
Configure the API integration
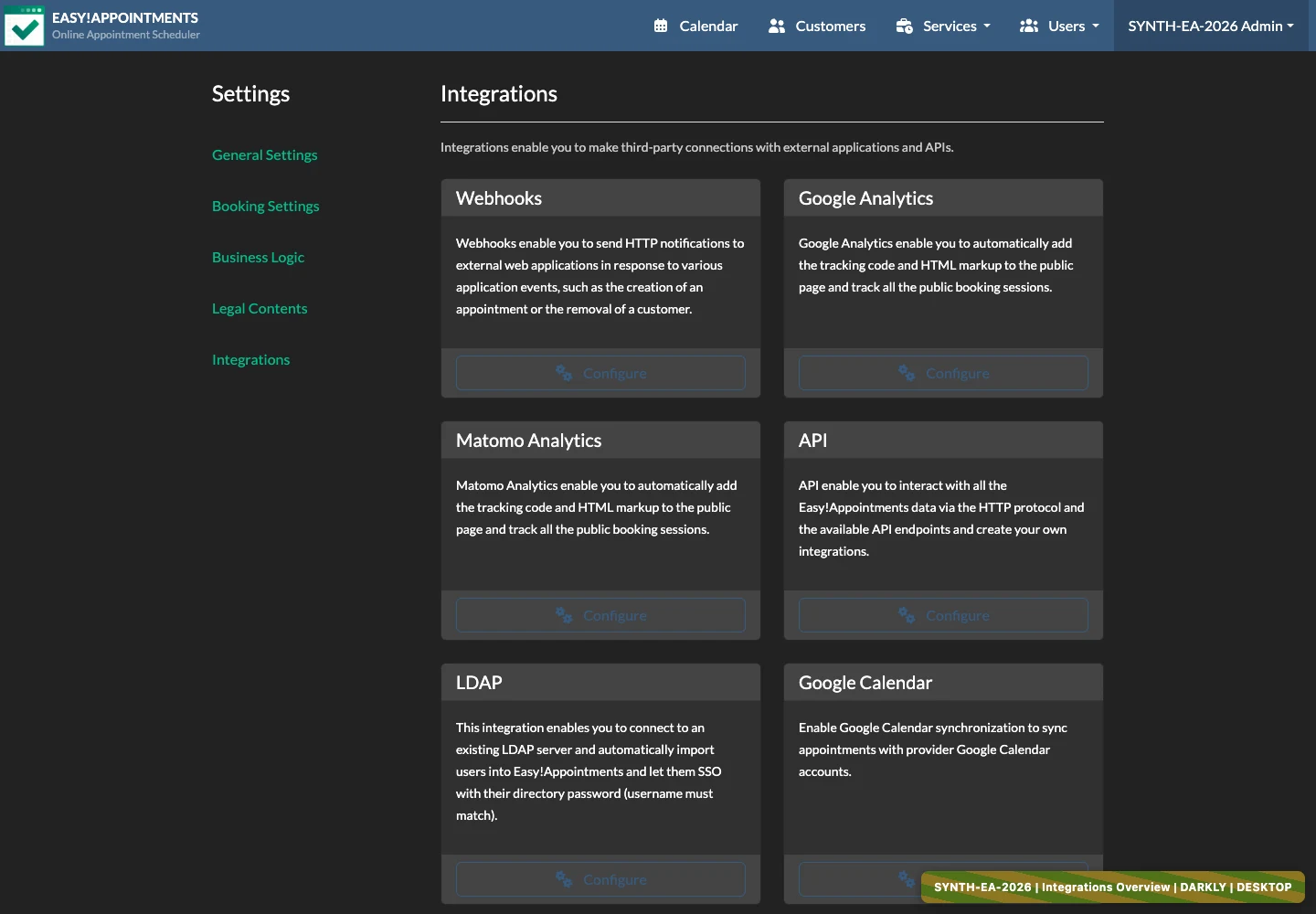(943, 615)
